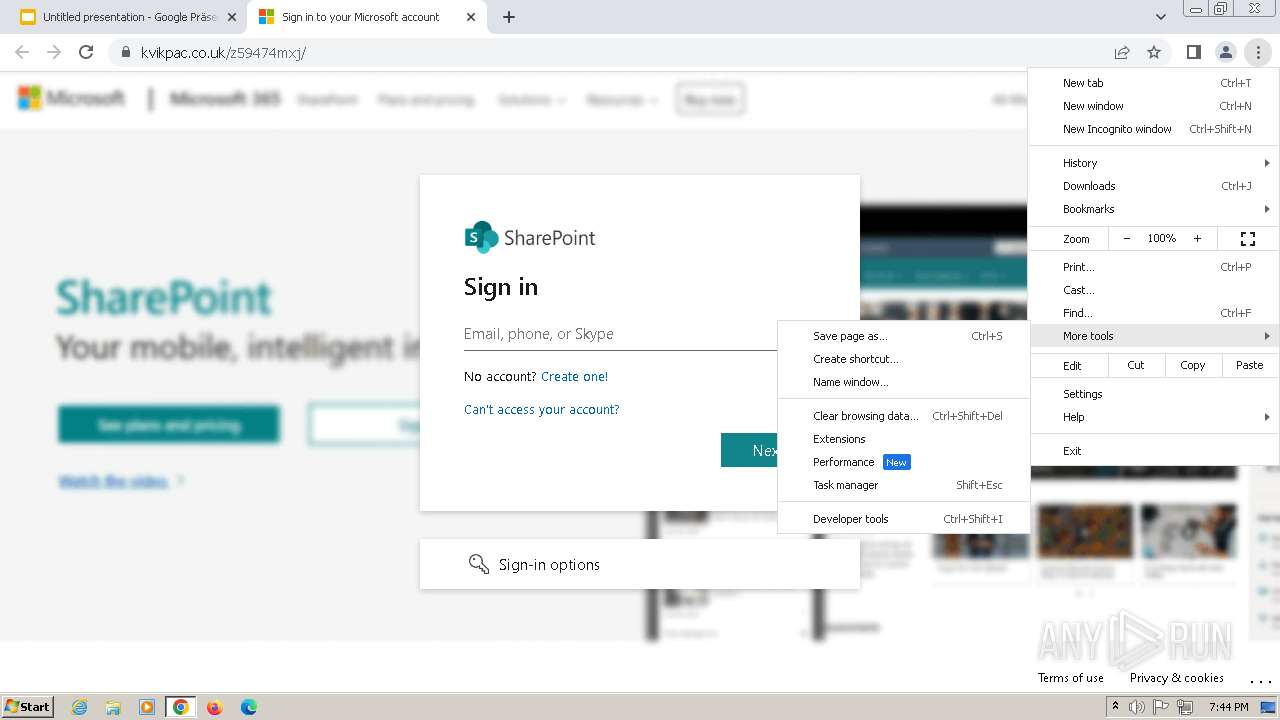1280x720 pixels.
Task: Click the volume speaker tray icon
Action: click(1137, 707)
